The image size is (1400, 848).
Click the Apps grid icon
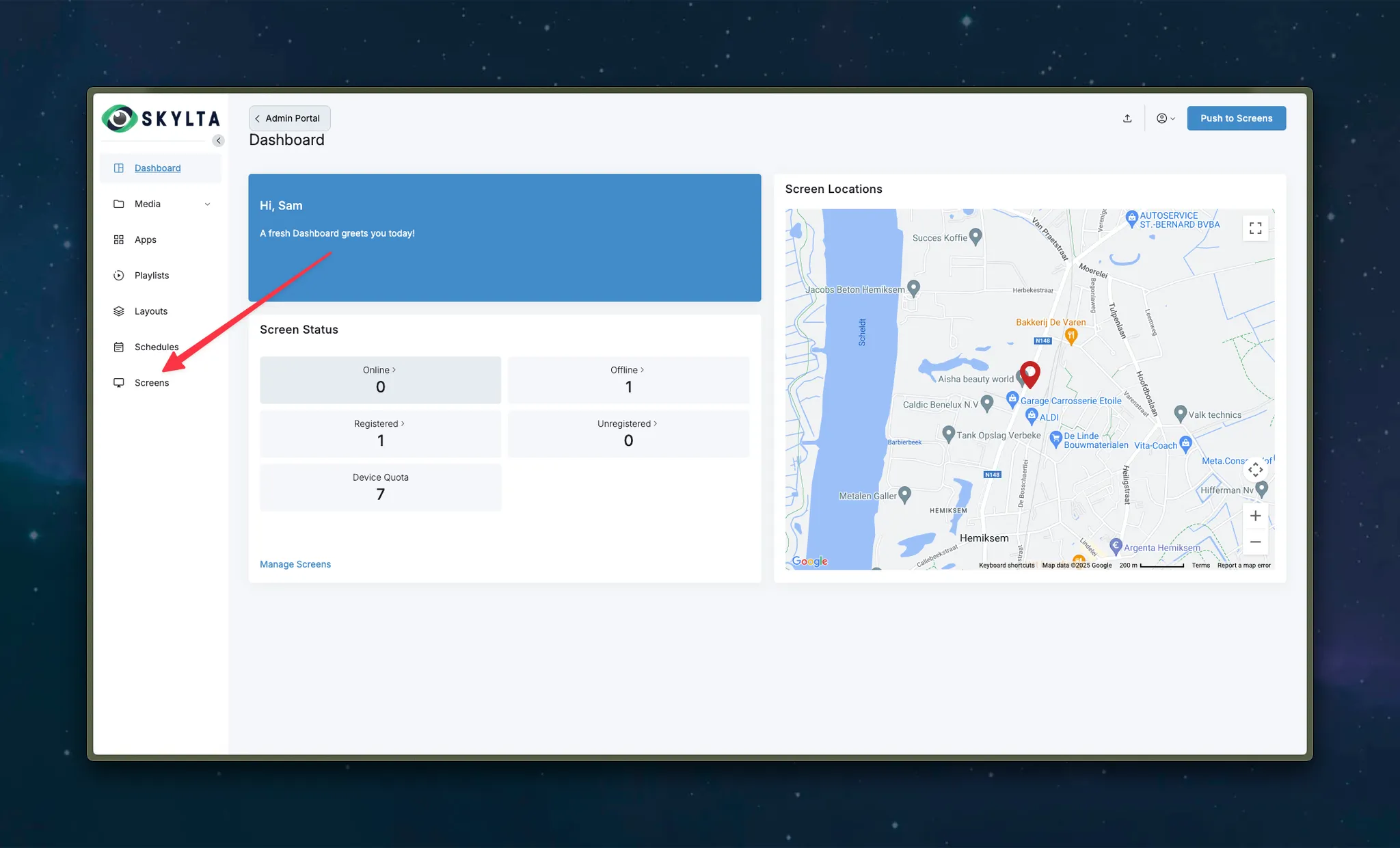click(119, 239)
